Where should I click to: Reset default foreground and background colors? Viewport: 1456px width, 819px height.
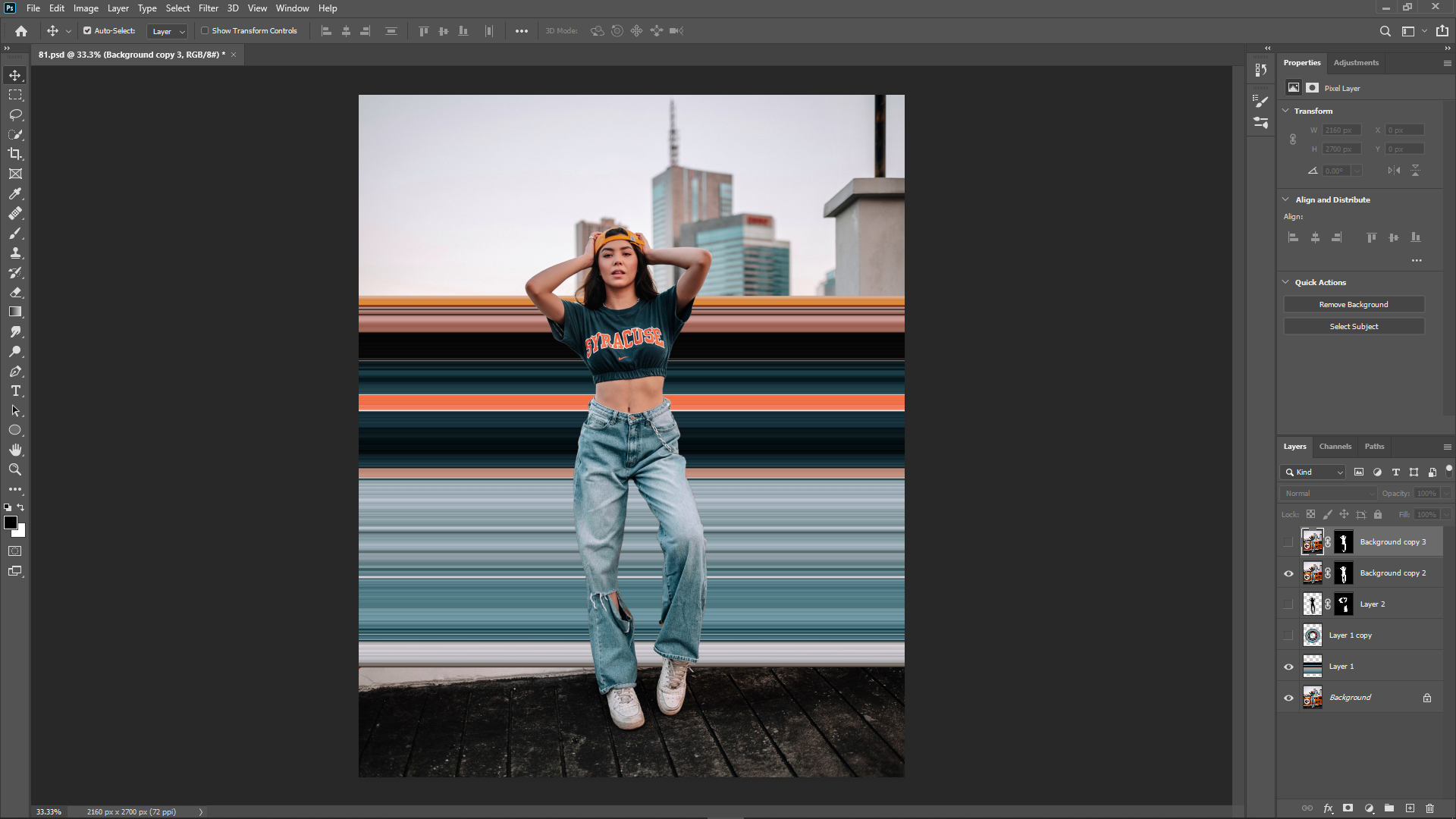(x=8, y=507)
